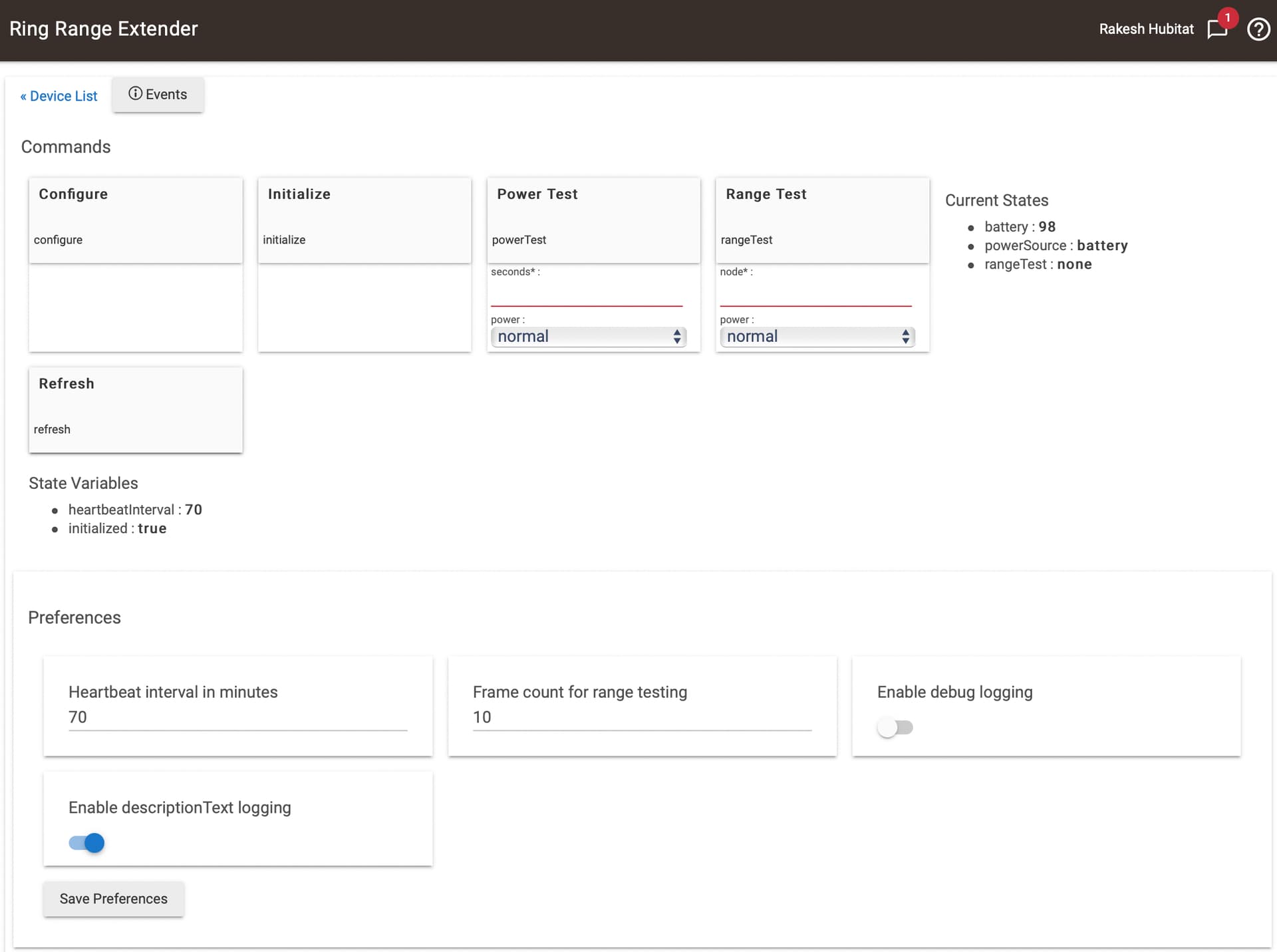This screenshot has width=1277, height=952.
Task: Open Range Test power level dropdown
Action: [817, 337]
